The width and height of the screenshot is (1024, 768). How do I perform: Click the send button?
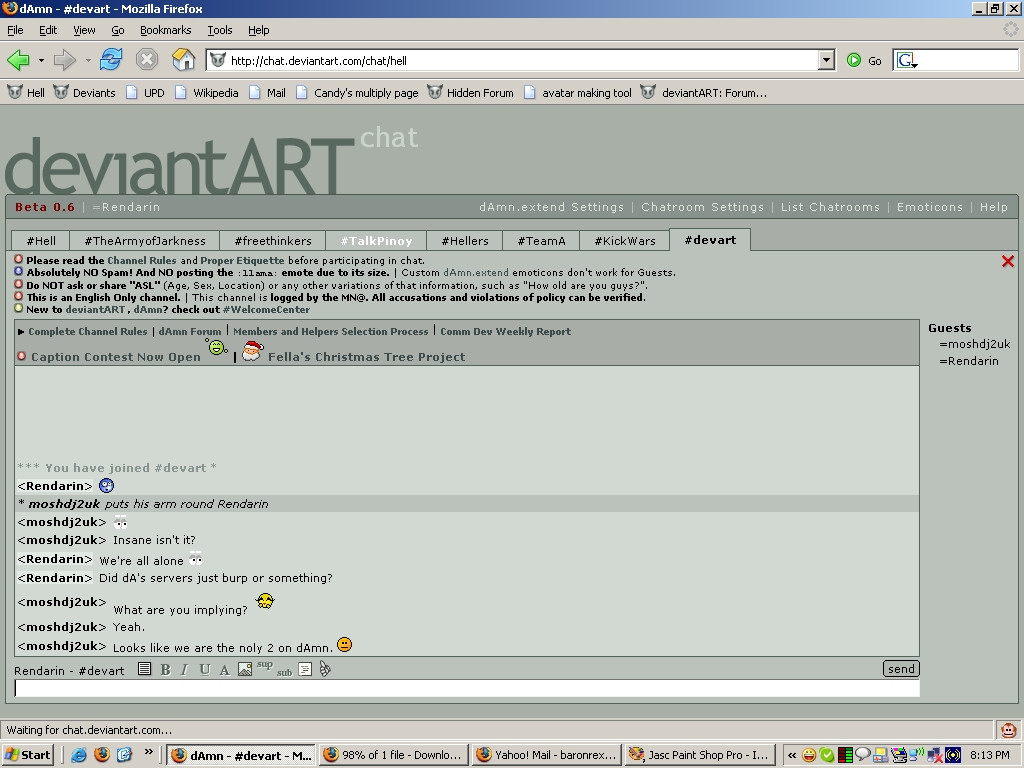901,669
